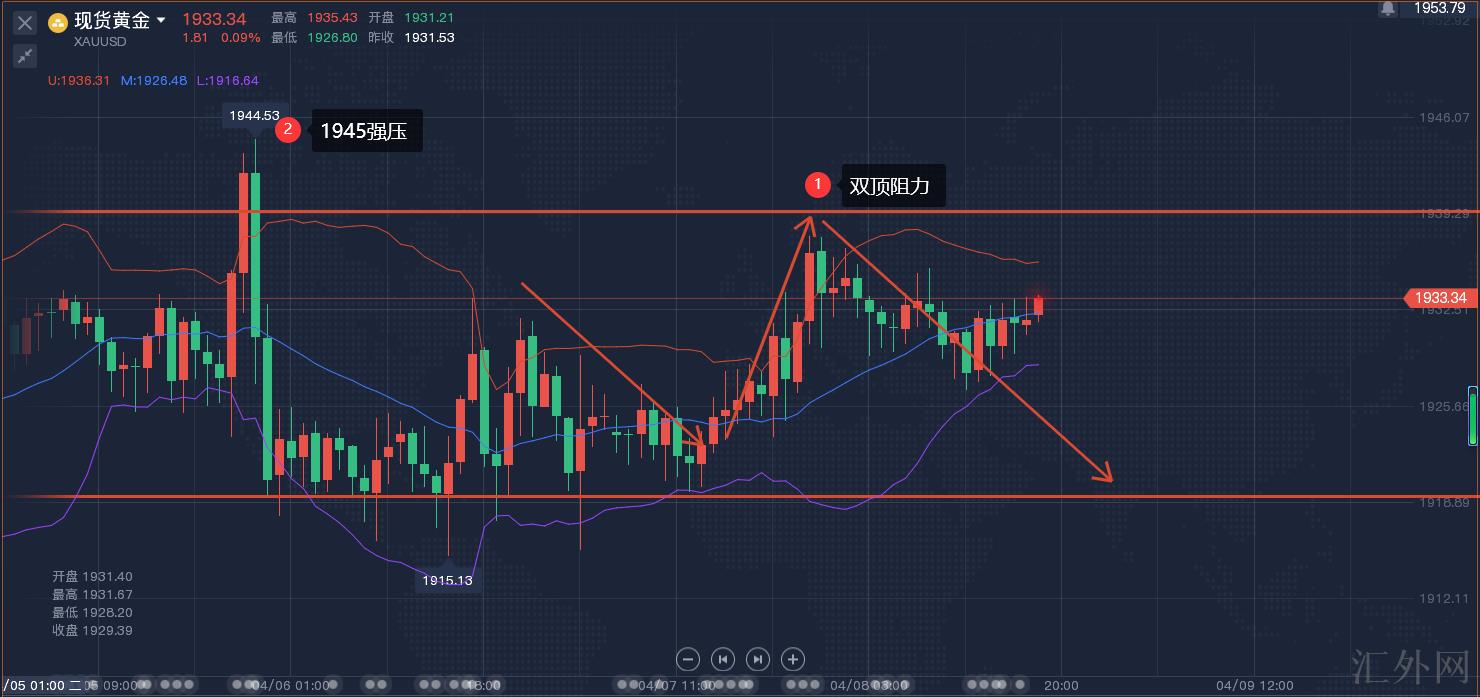
Task: Click the green vertical scale slider
Action: tap(1472, 415)
